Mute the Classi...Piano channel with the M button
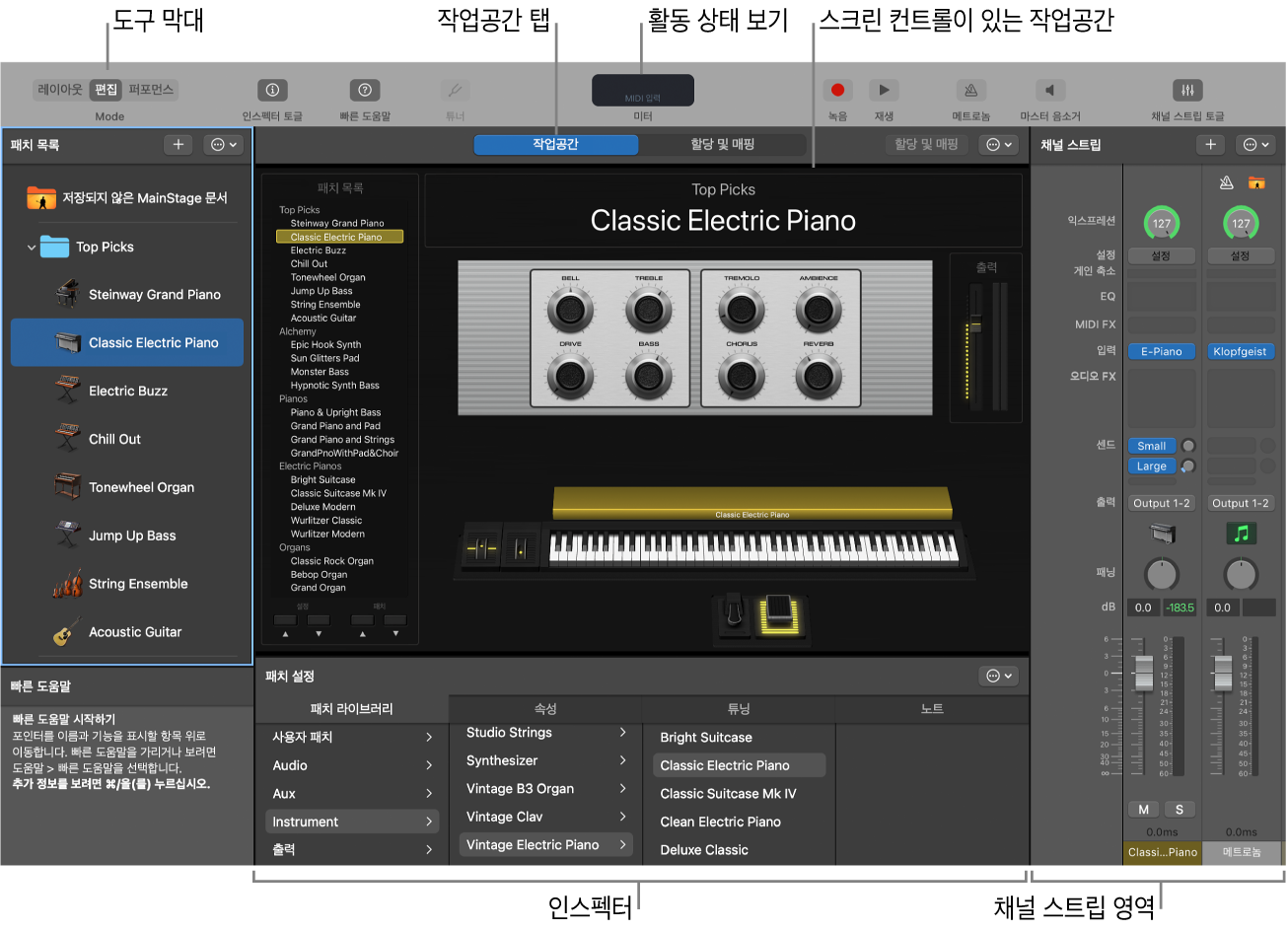This screenshot has height=931, width=1288. click(x=1142, y=809)
